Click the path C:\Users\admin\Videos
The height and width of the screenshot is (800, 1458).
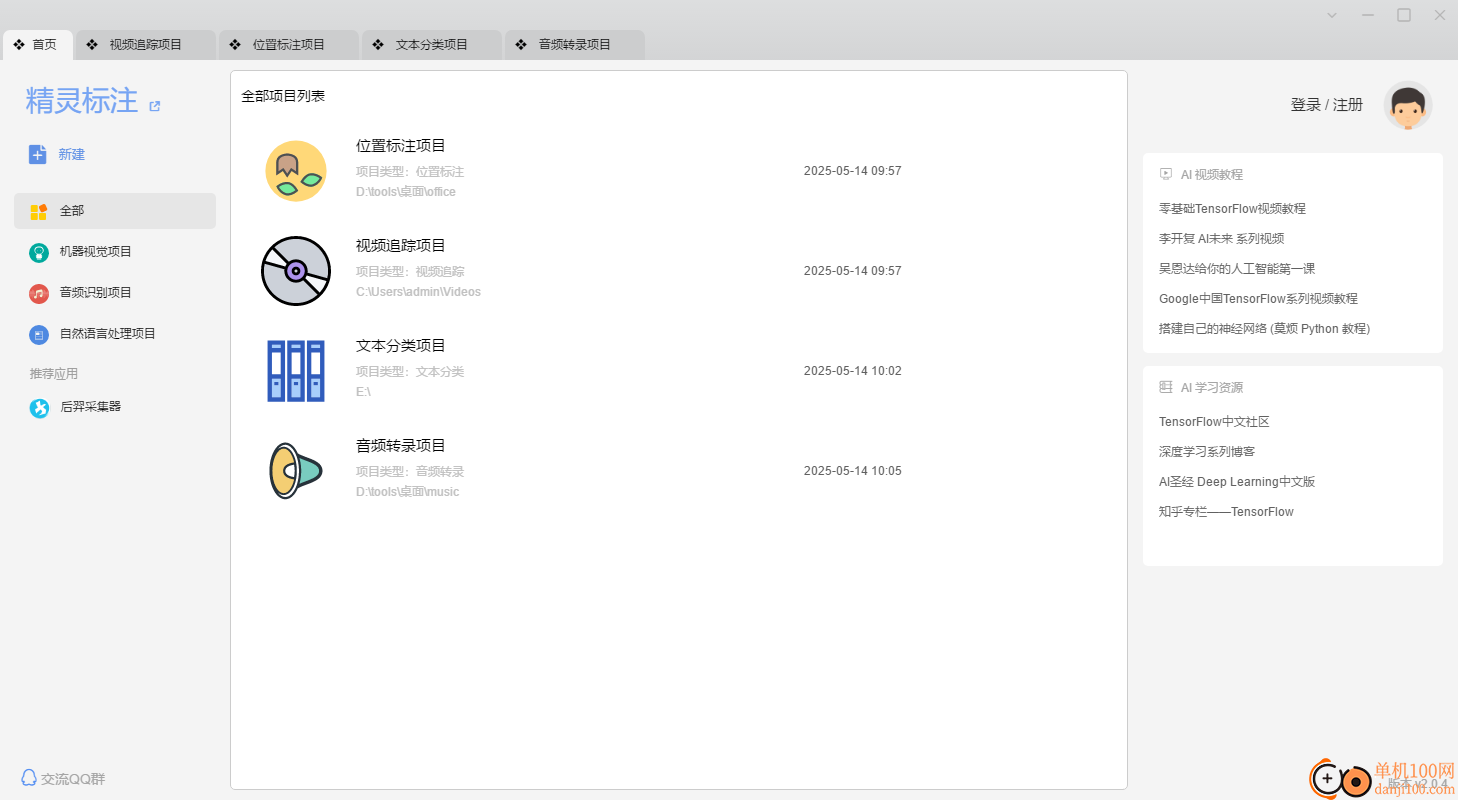pos(418,292)
